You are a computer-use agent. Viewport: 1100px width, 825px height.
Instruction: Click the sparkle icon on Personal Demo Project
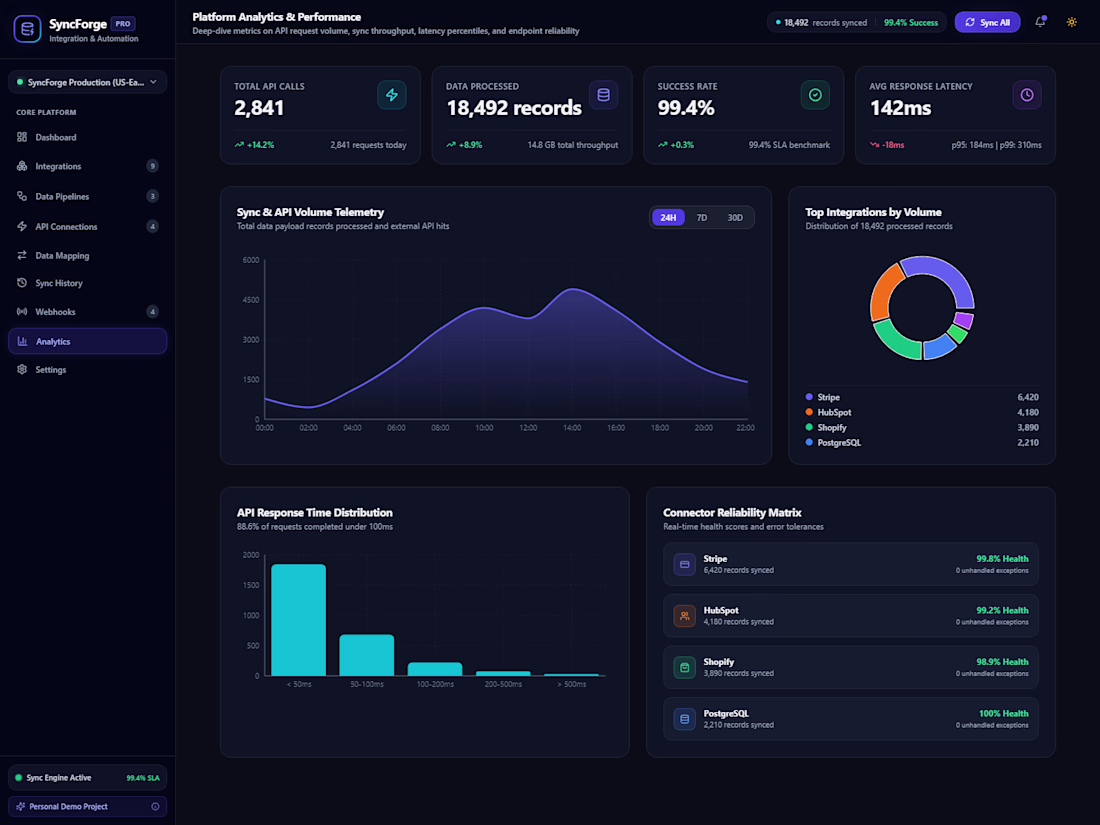point(20,807)
